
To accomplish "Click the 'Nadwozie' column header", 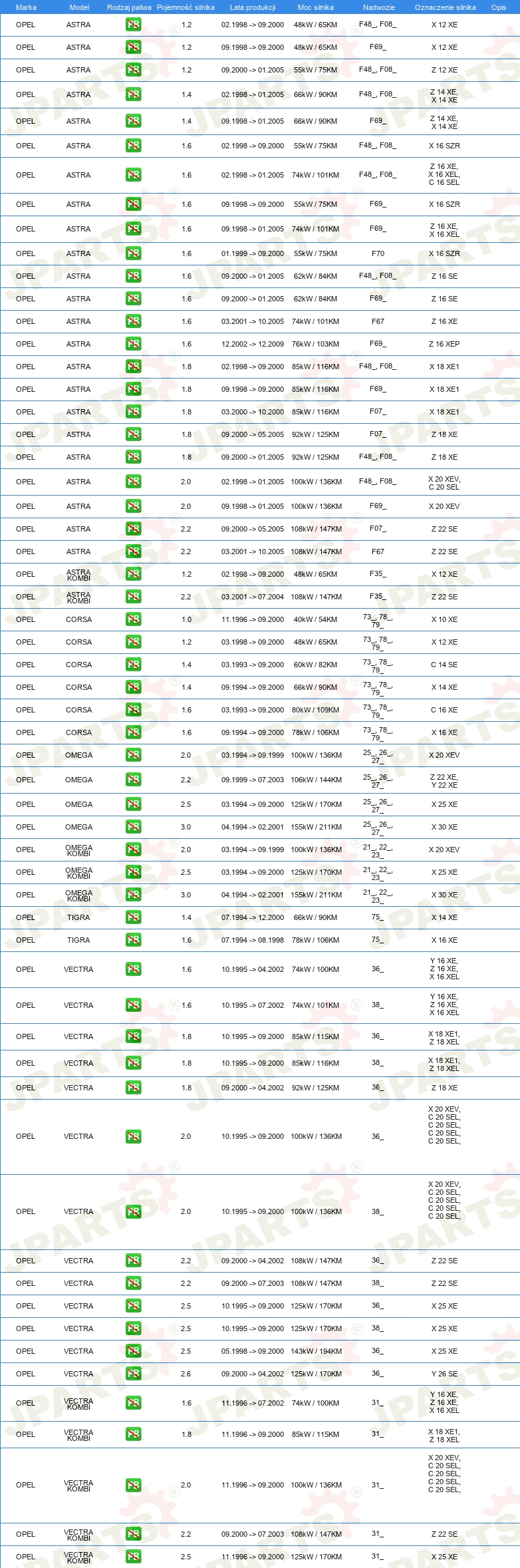I will [x=379, y=7].
